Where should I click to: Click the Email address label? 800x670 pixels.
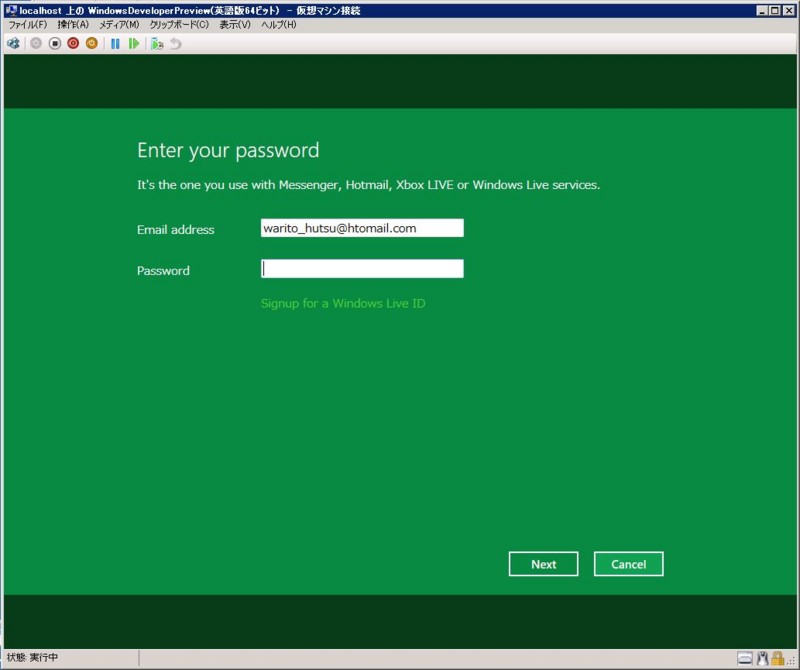(x=176, y=230)
